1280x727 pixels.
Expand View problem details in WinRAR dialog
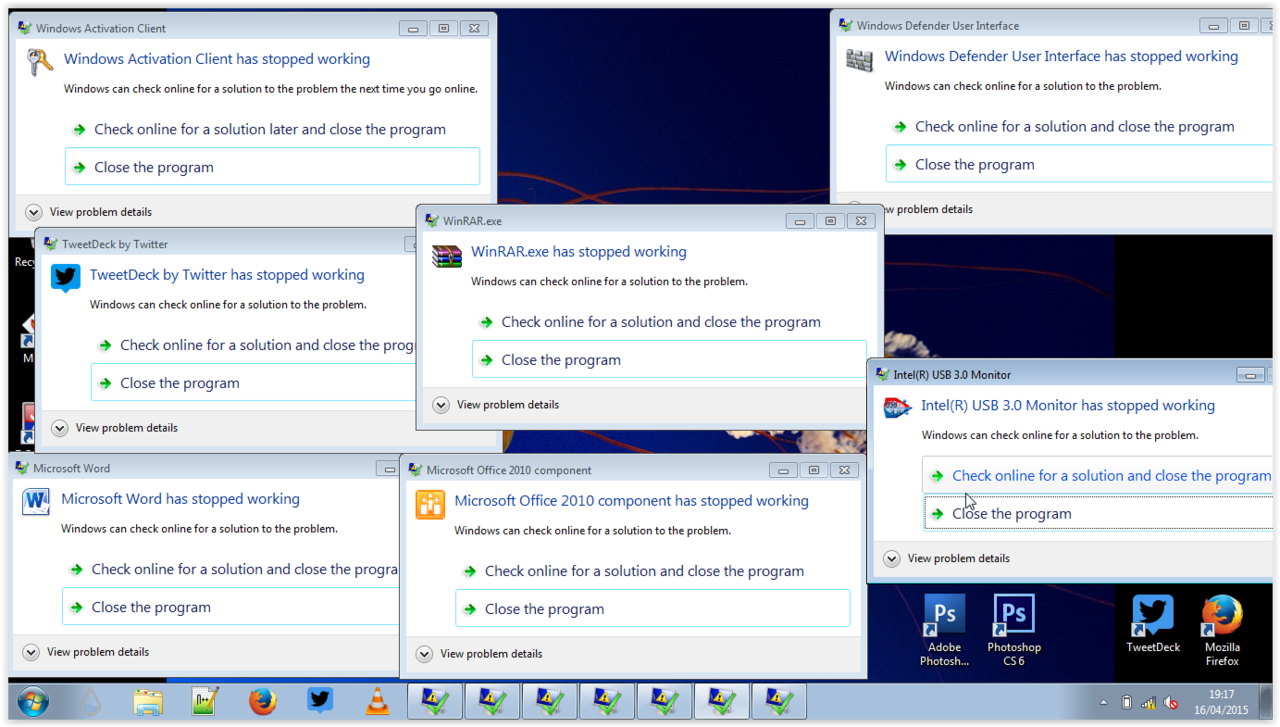point(441,405)
